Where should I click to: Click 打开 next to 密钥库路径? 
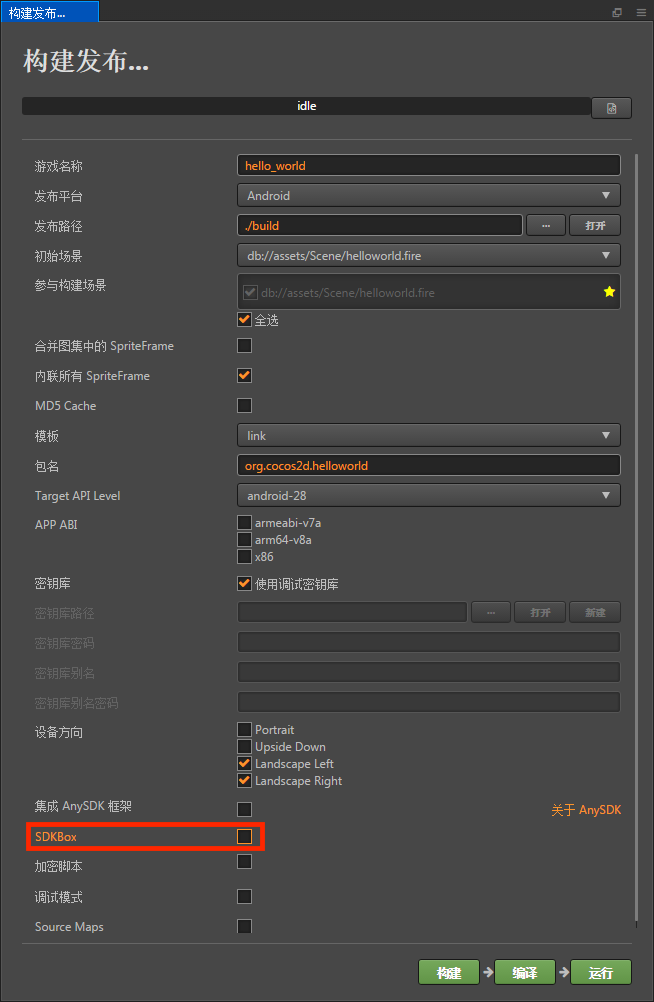click(x=540, y=612)
